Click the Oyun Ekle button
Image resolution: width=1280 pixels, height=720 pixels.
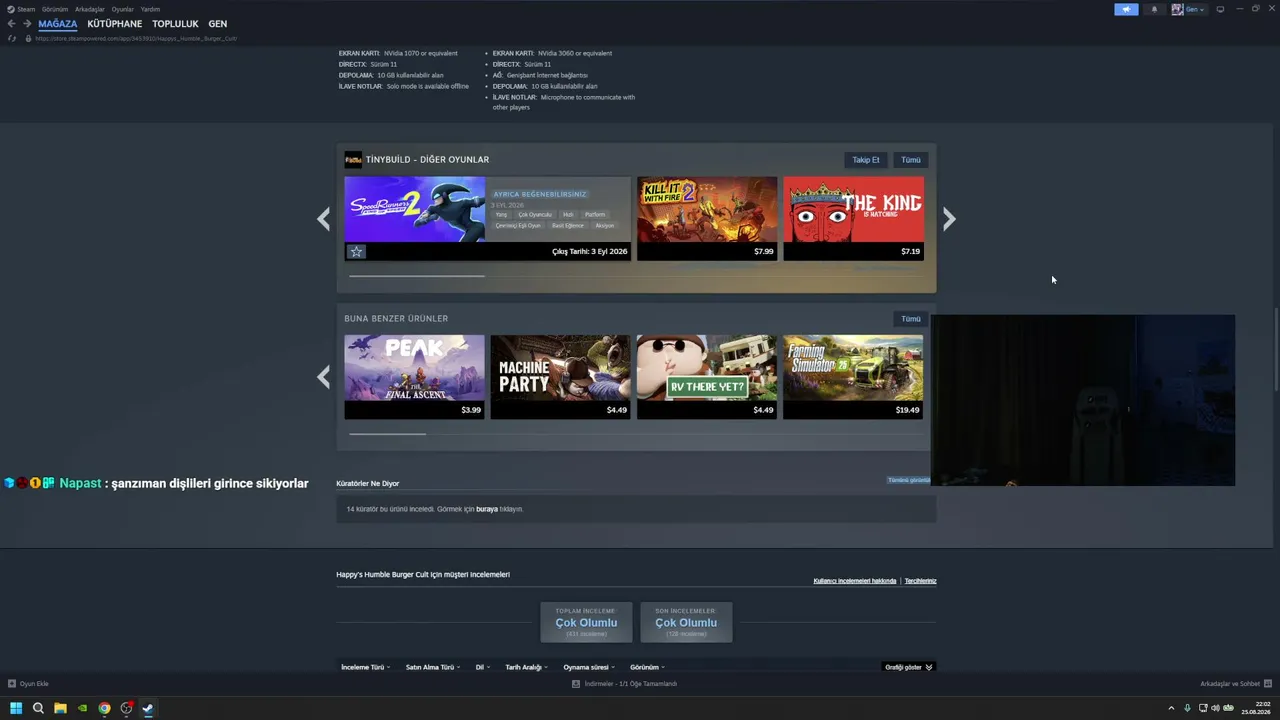point(28,684)
